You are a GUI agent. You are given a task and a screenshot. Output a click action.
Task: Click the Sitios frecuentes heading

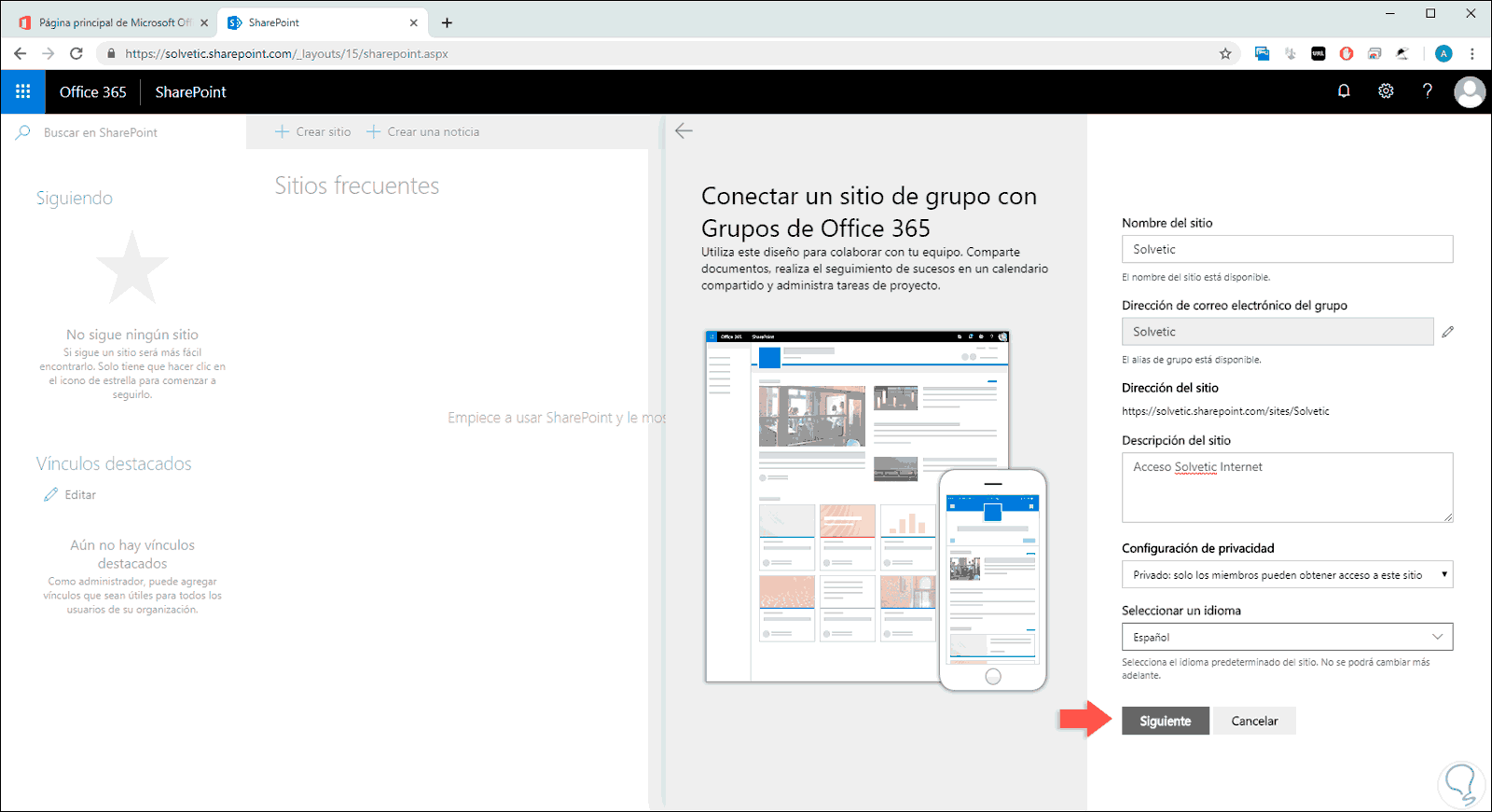(x=356, y=186)
